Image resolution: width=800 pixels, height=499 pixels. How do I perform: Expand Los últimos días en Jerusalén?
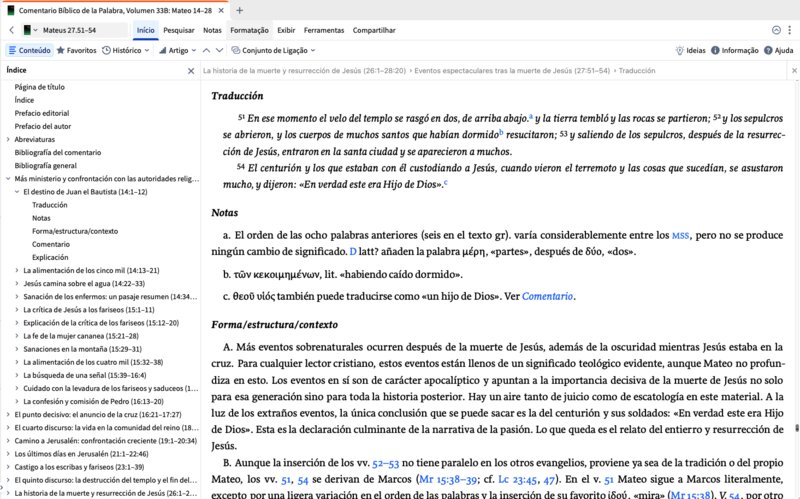click(8, 454)
